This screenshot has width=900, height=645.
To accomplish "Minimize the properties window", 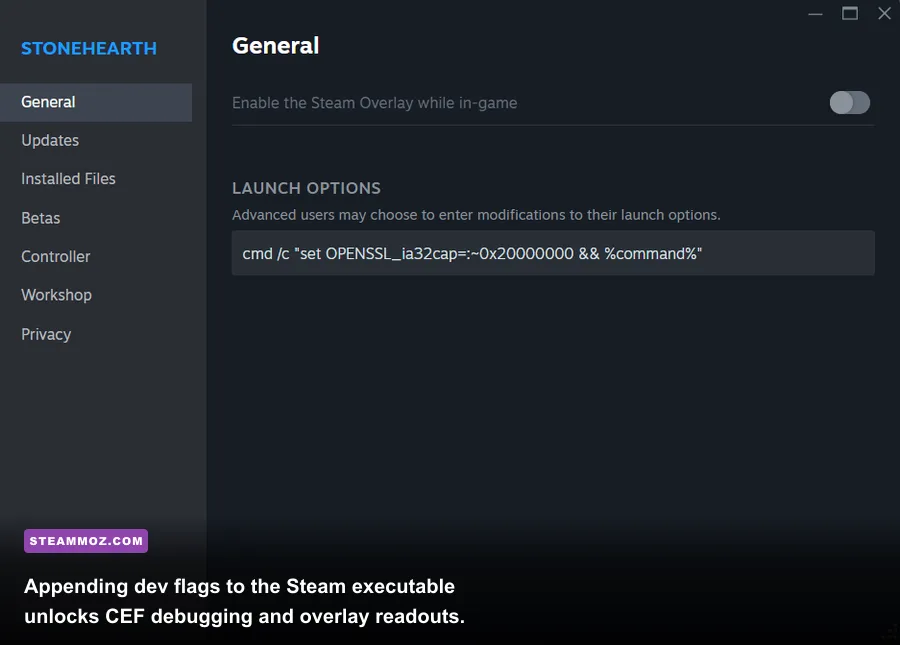I will pos(815,14).
